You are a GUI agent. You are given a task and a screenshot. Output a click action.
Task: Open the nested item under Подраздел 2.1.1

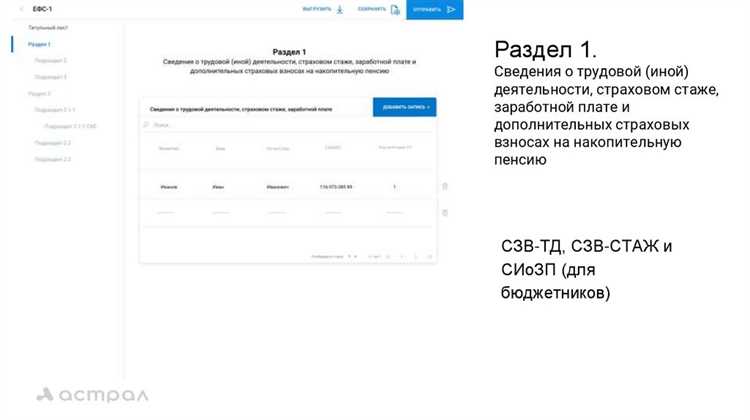pyautogui.click(x=70, y=126)
